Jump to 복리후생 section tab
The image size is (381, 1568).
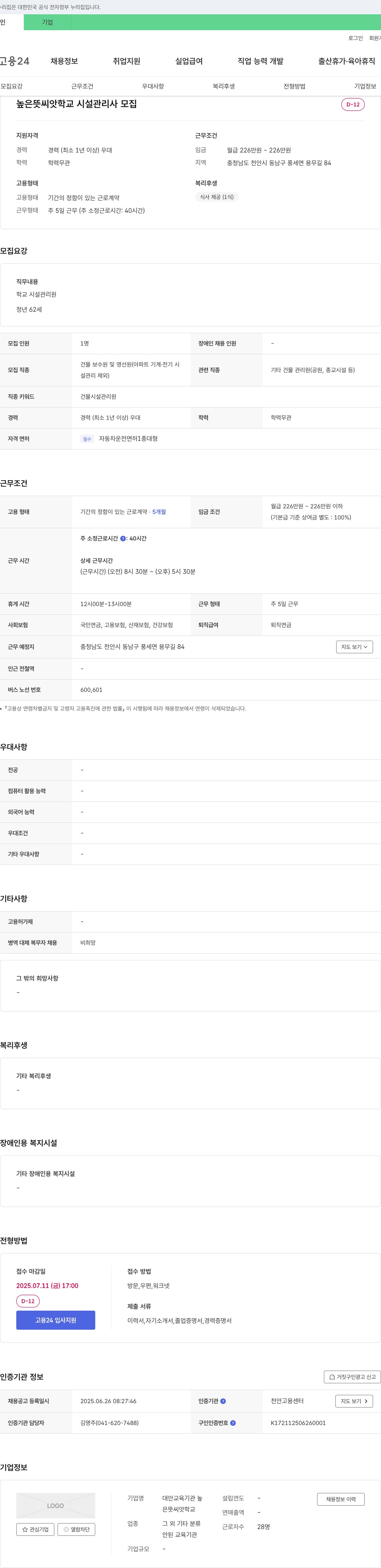pos(223,87)
